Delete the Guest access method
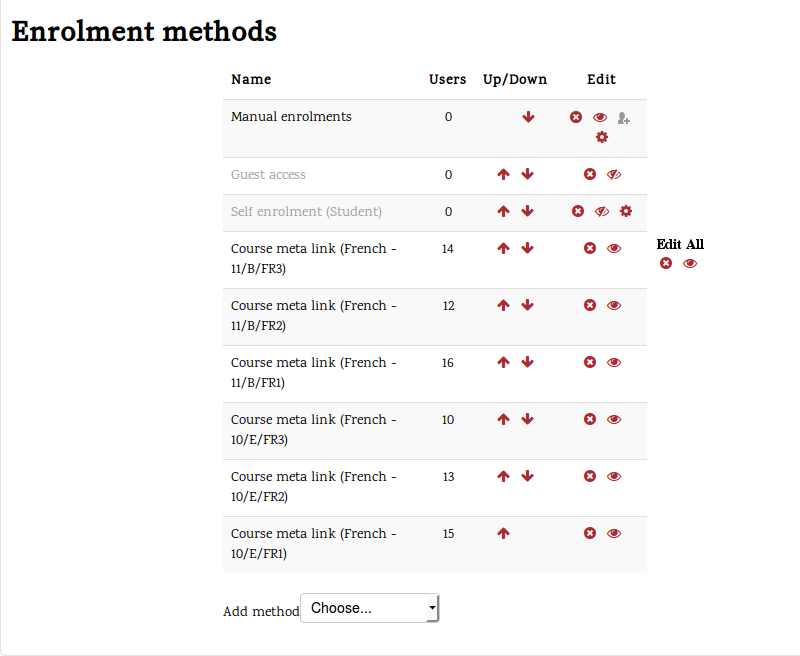Image resolution: width=800 pixels, height=656 pixels. [590, 174]
